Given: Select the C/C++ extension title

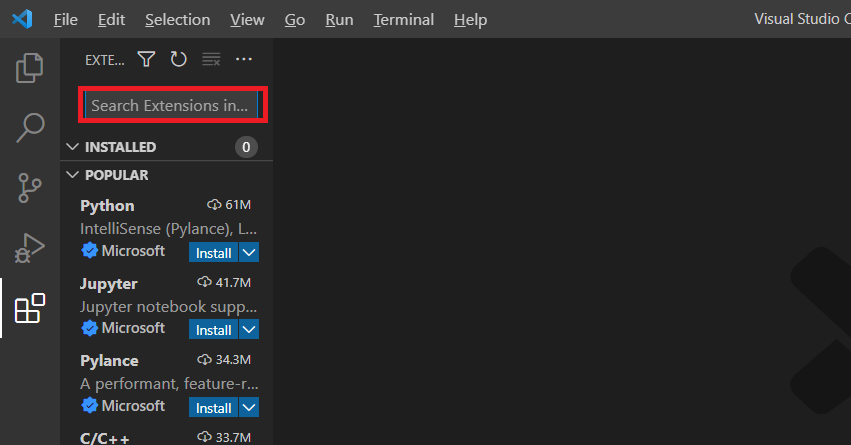Looking at the screenshot, I should point(104,438).
